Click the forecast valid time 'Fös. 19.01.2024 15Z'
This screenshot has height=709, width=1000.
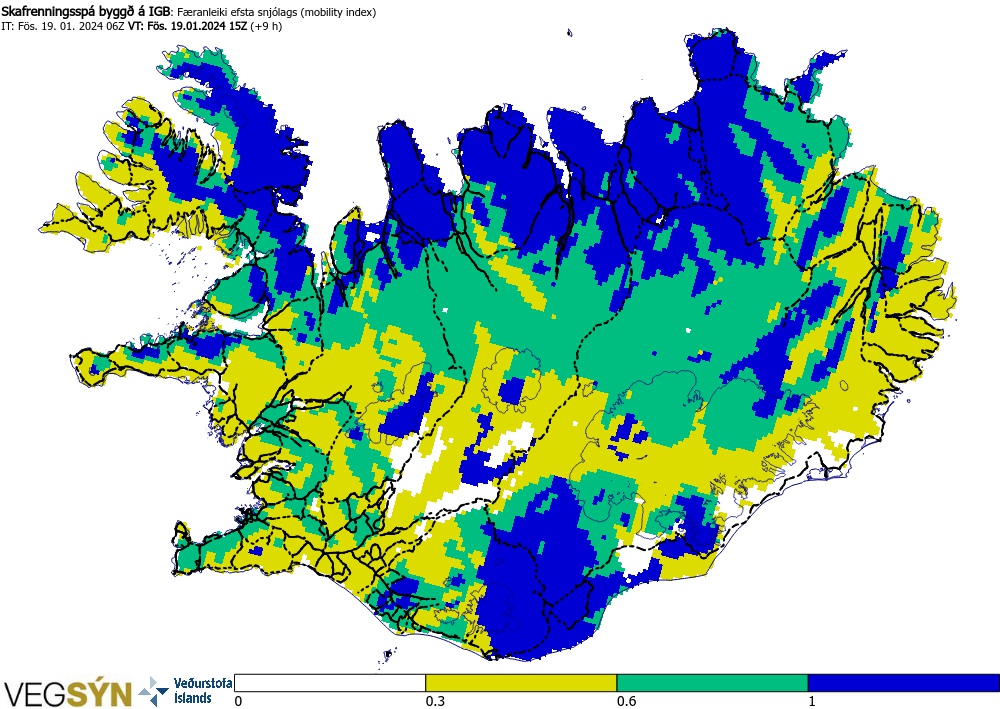197,27
